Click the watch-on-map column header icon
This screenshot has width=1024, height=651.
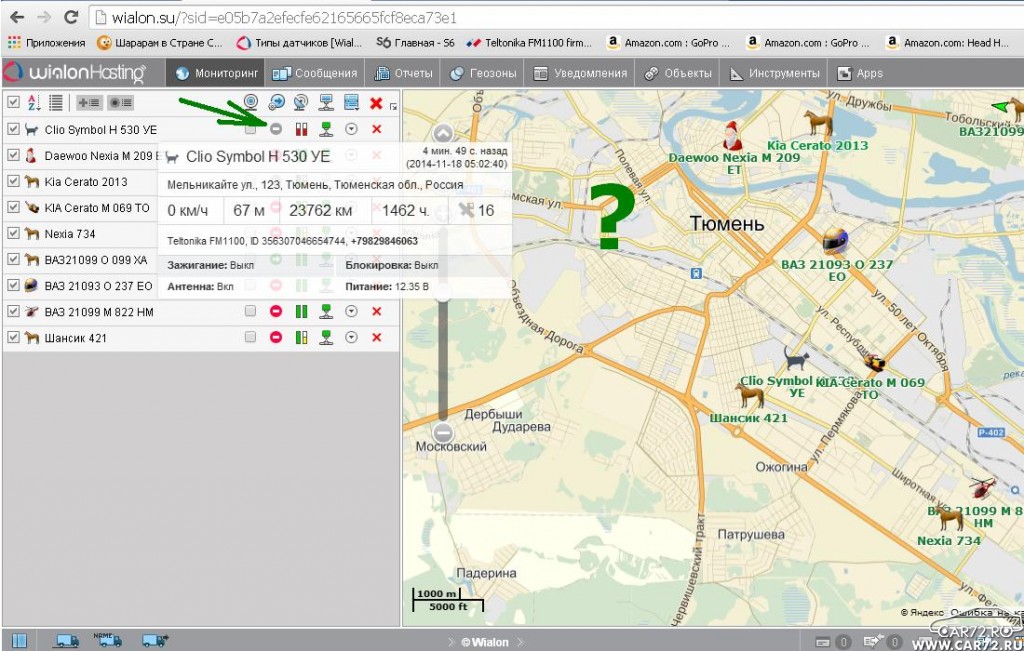point(251,102)
